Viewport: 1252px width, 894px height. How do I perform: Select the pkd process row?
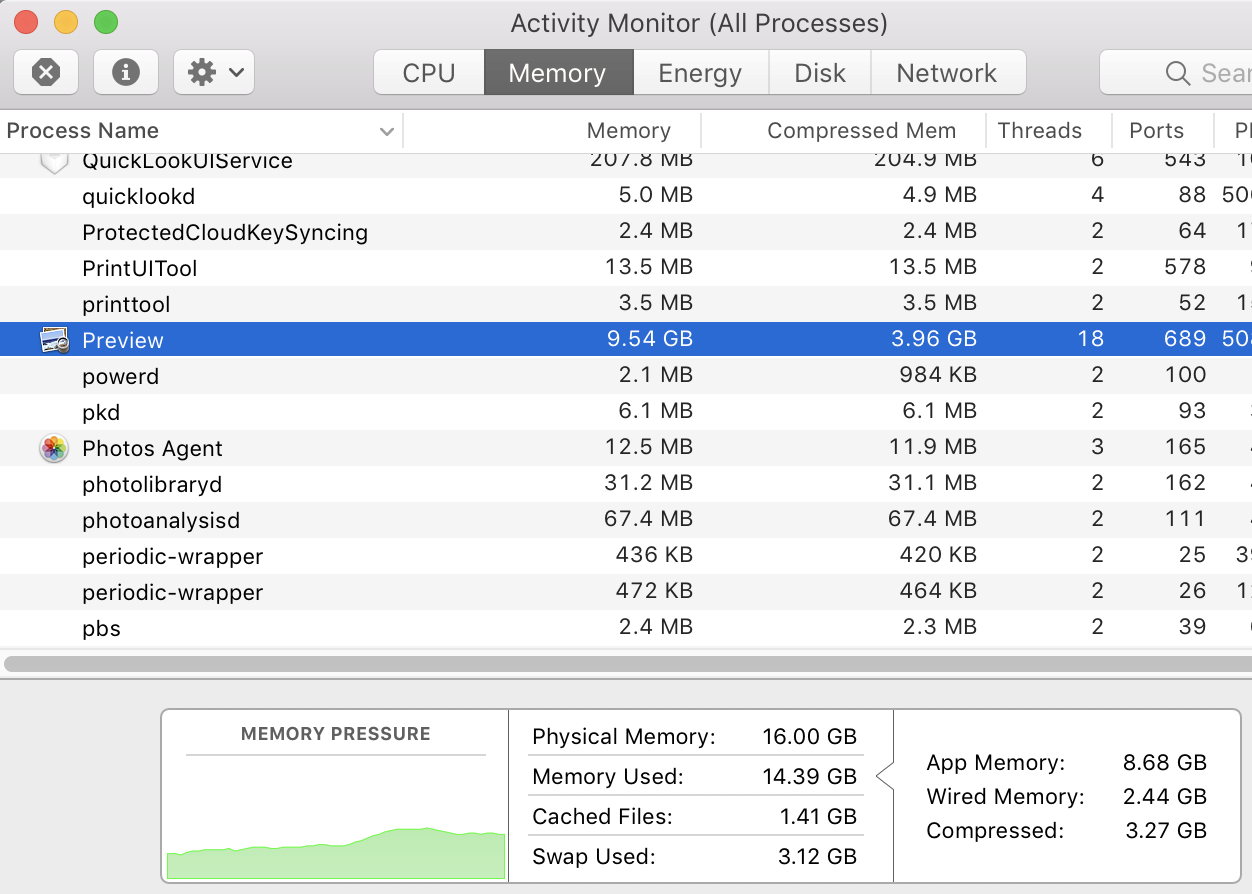[x=626, y=412]
